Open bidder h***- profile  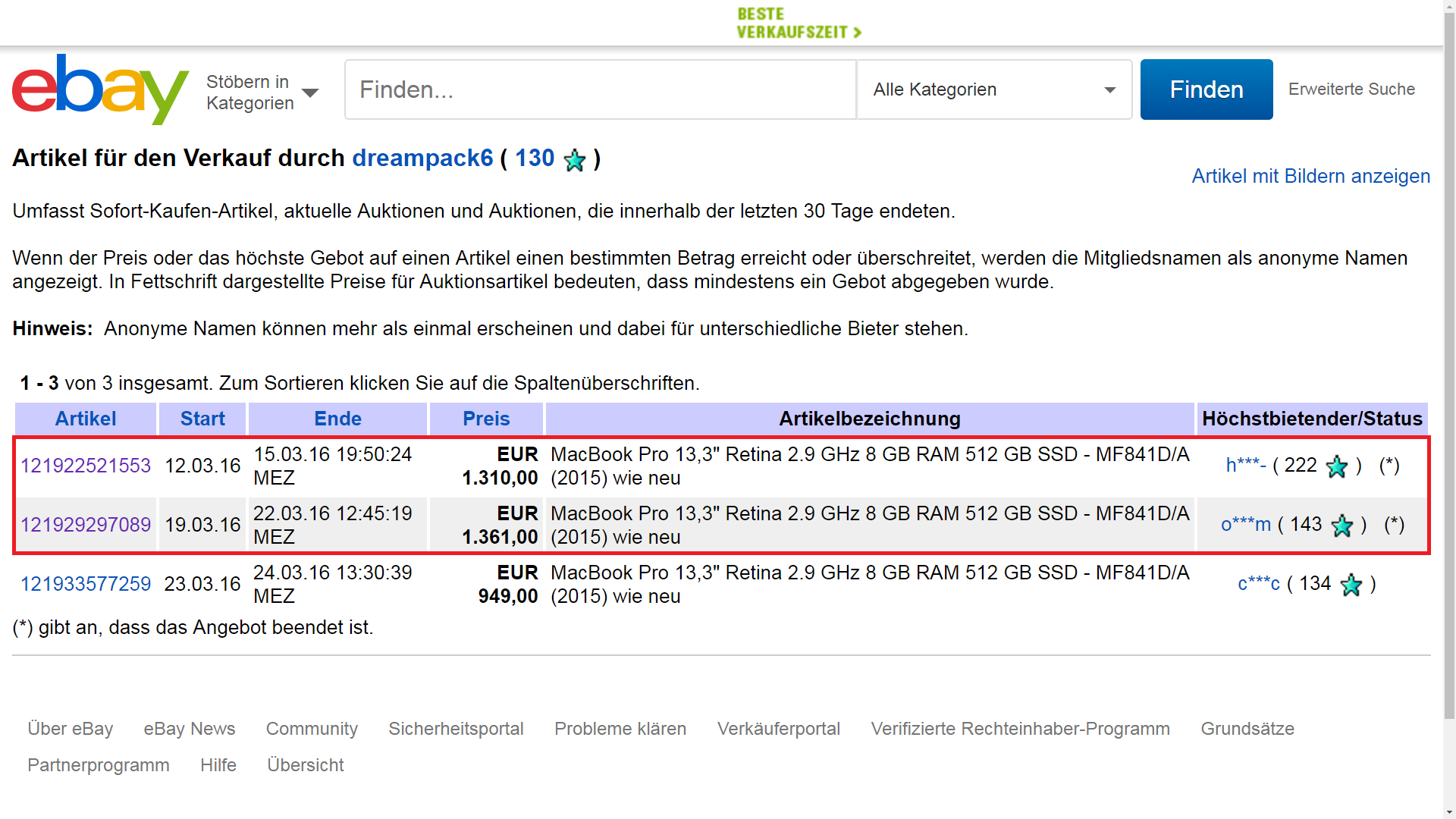[x=1246, y=465]
